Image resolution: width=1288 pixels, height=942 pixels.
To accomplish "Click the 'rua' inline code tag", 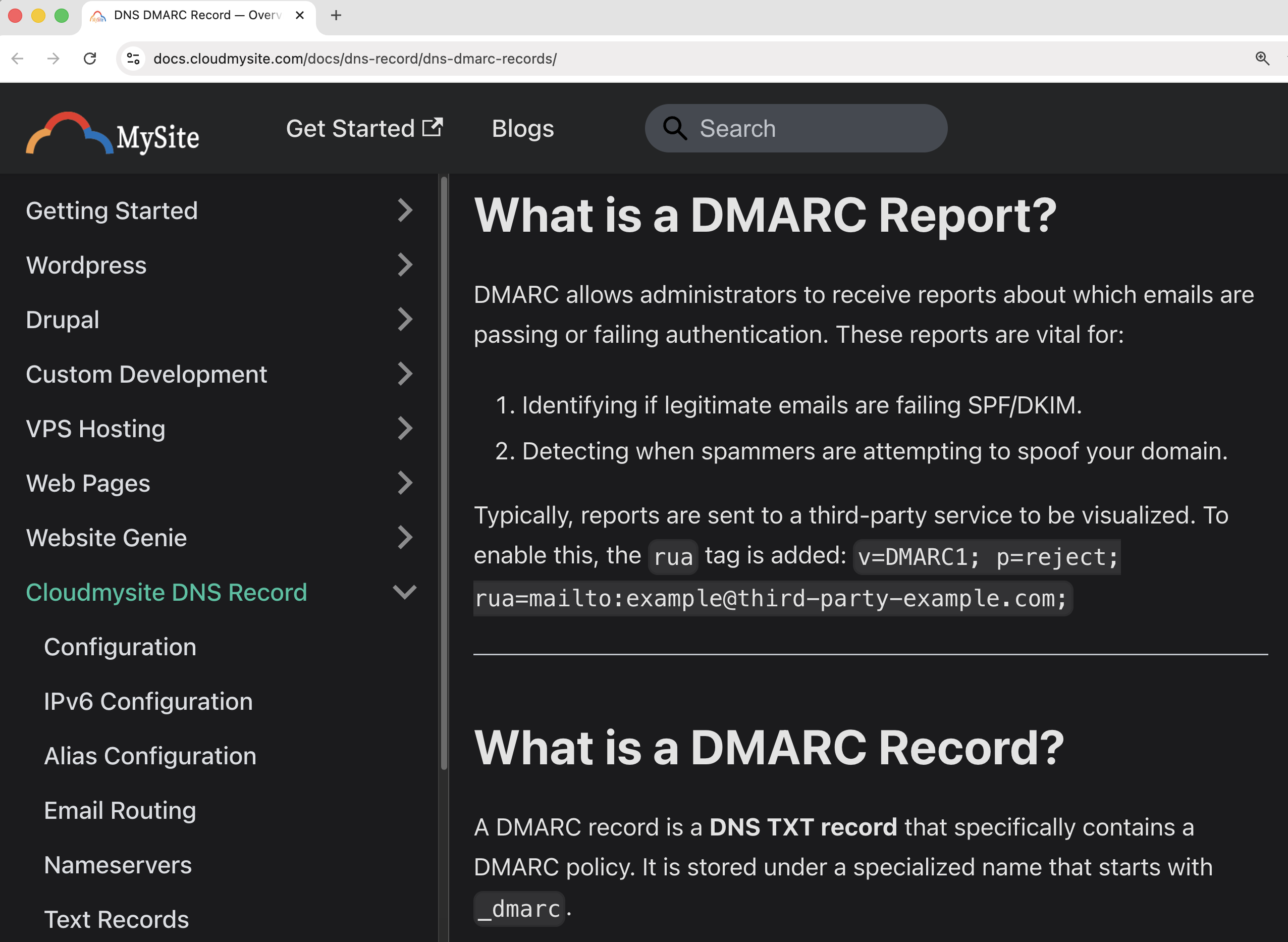I will coord(673,556).
